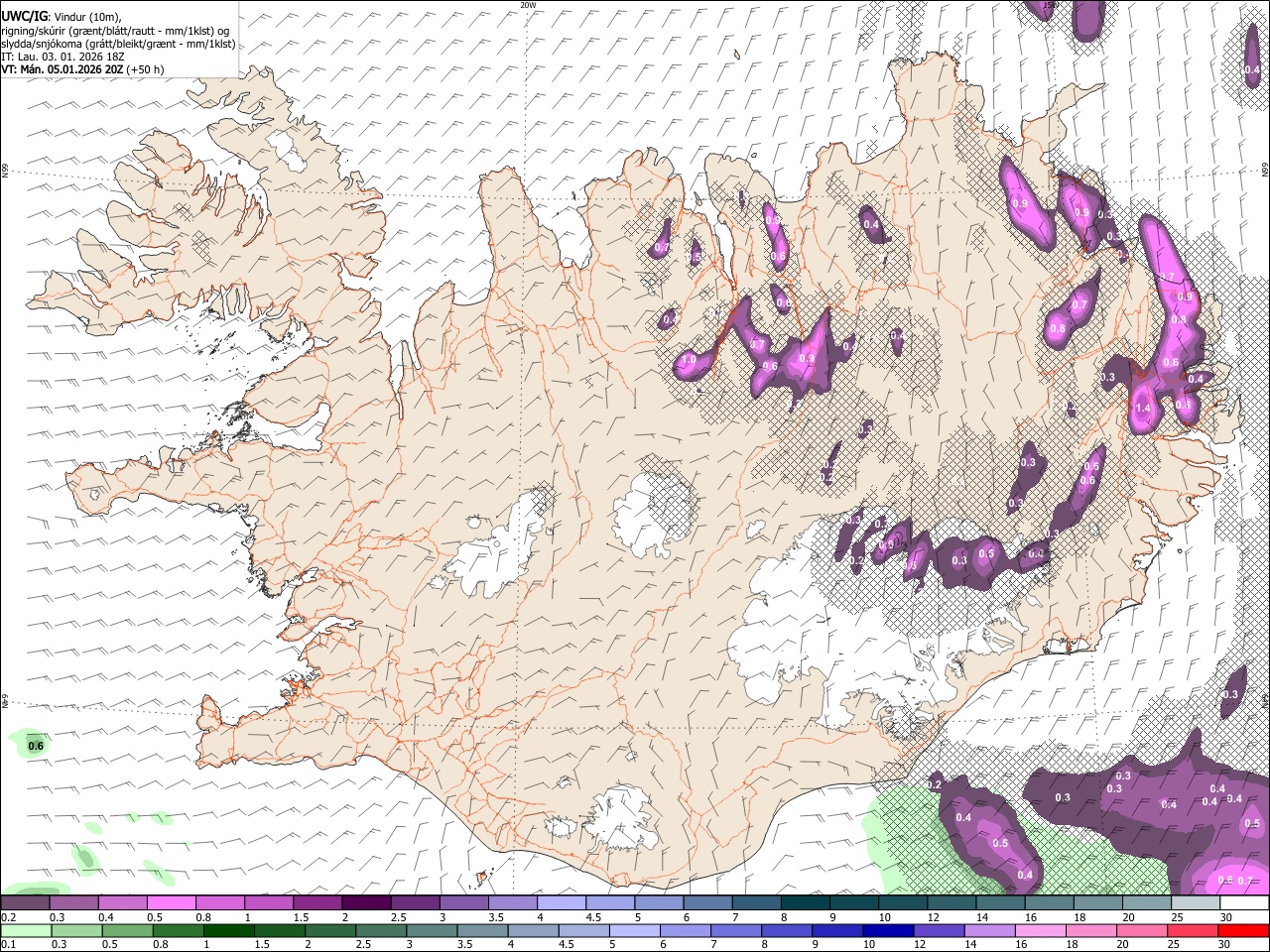1270x952 pixels.
Task: Choose the dark navy blue 10 rain swatch
Action: tap(888, 930)
